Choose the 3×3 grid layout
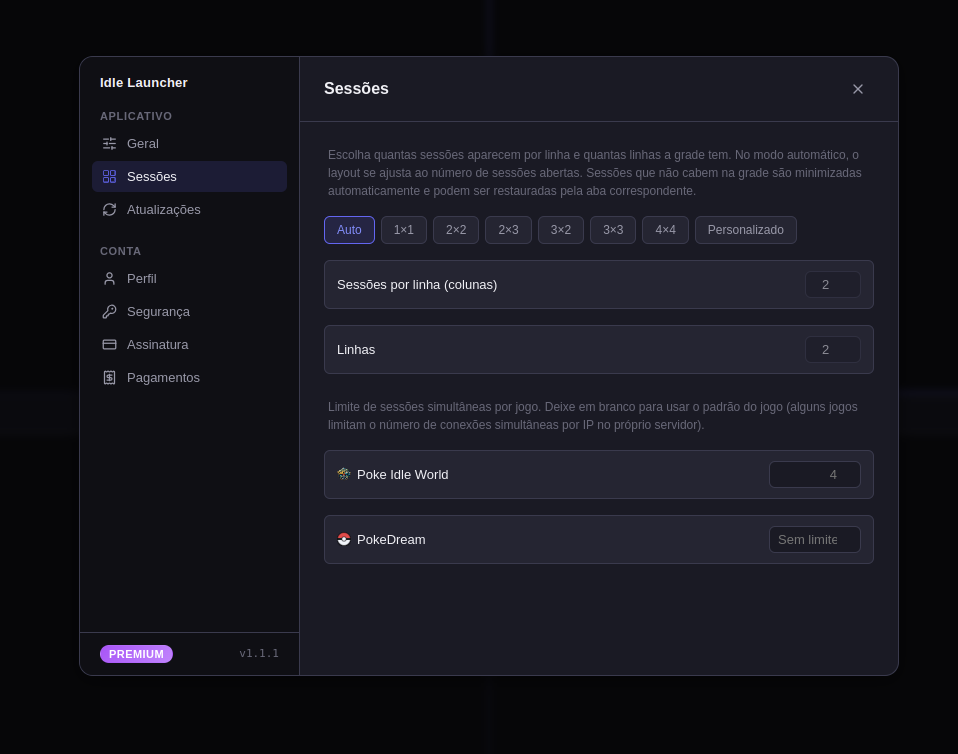958x754 pixels. click(613, 230)
